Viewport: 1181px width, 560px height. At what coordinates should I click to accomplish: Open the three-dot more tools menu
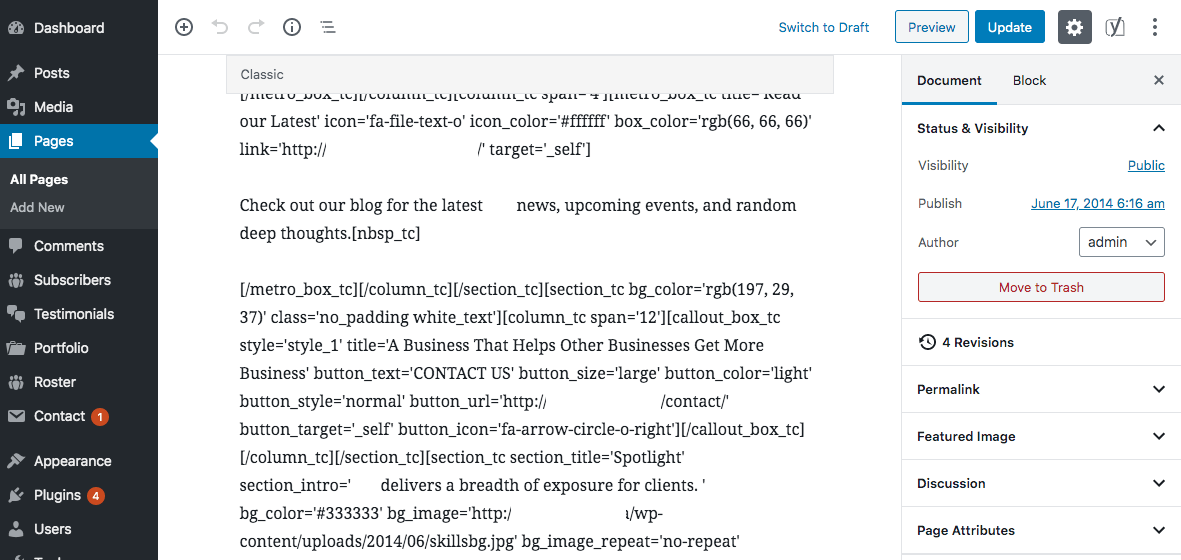tap(1155, 27)
